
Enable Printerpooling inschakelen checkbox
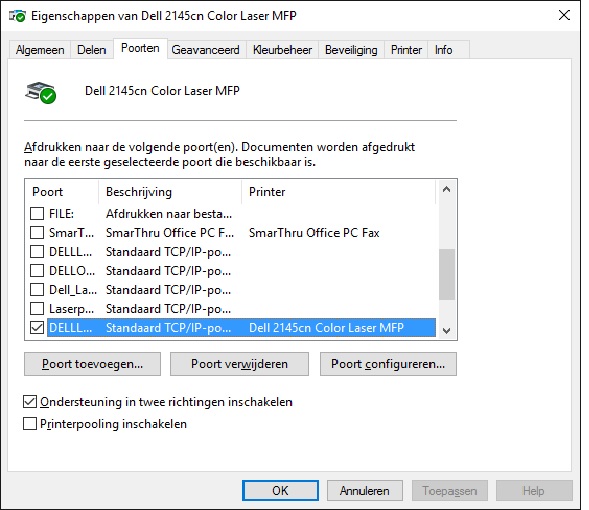coord(30,424)
